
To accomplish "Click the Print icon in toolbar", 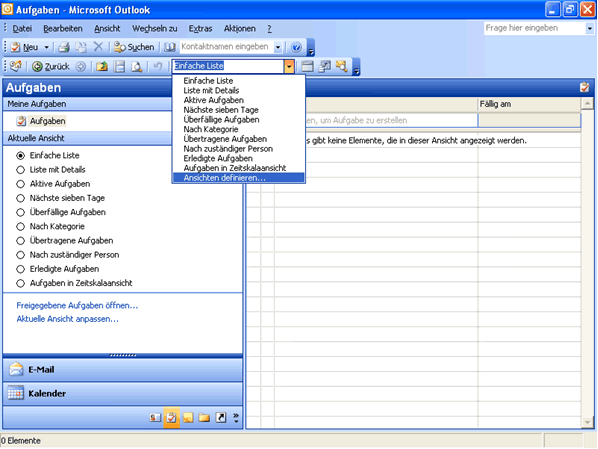I will coord(64,47).
